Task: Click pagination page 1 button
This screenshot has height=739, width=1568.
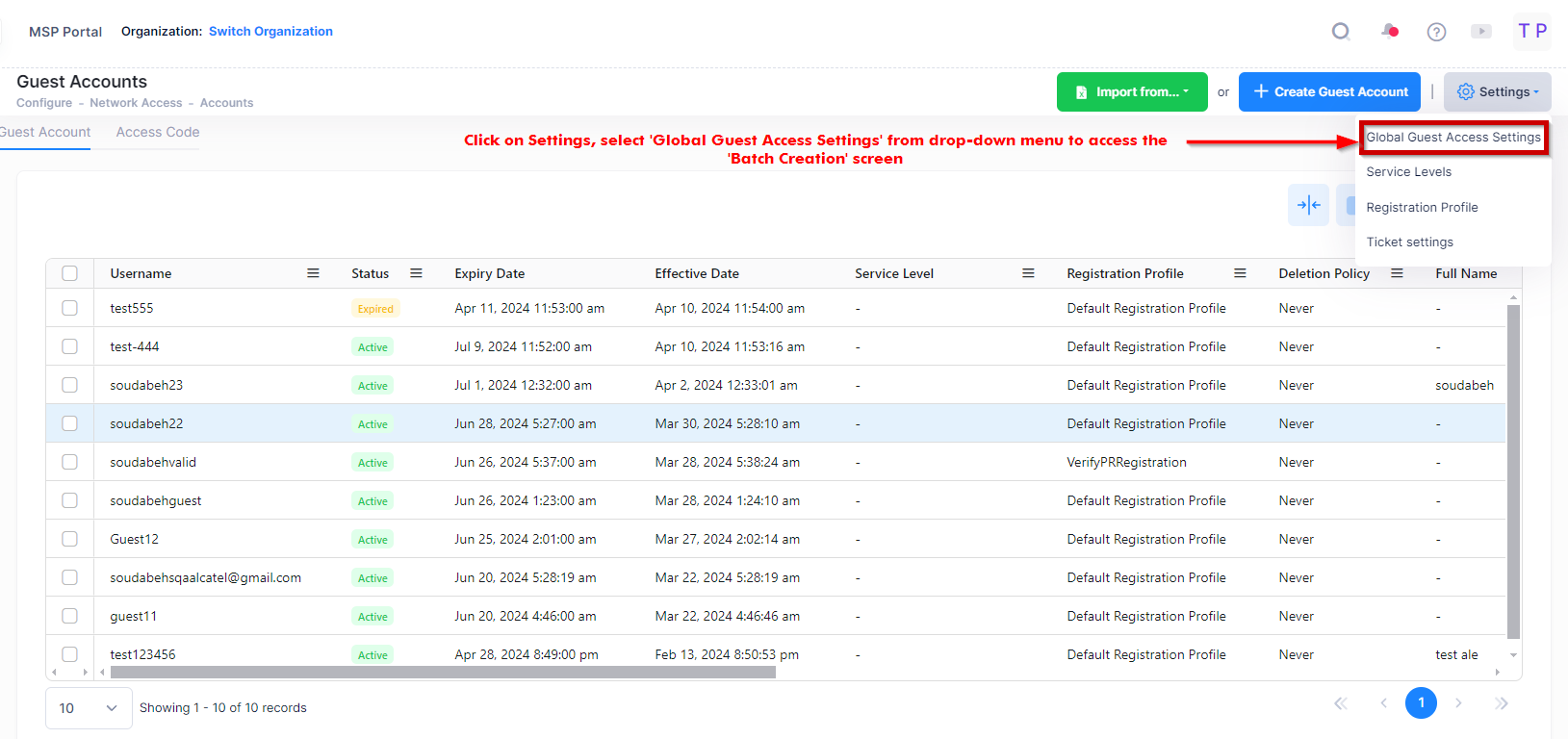Action: (1421, 702)
